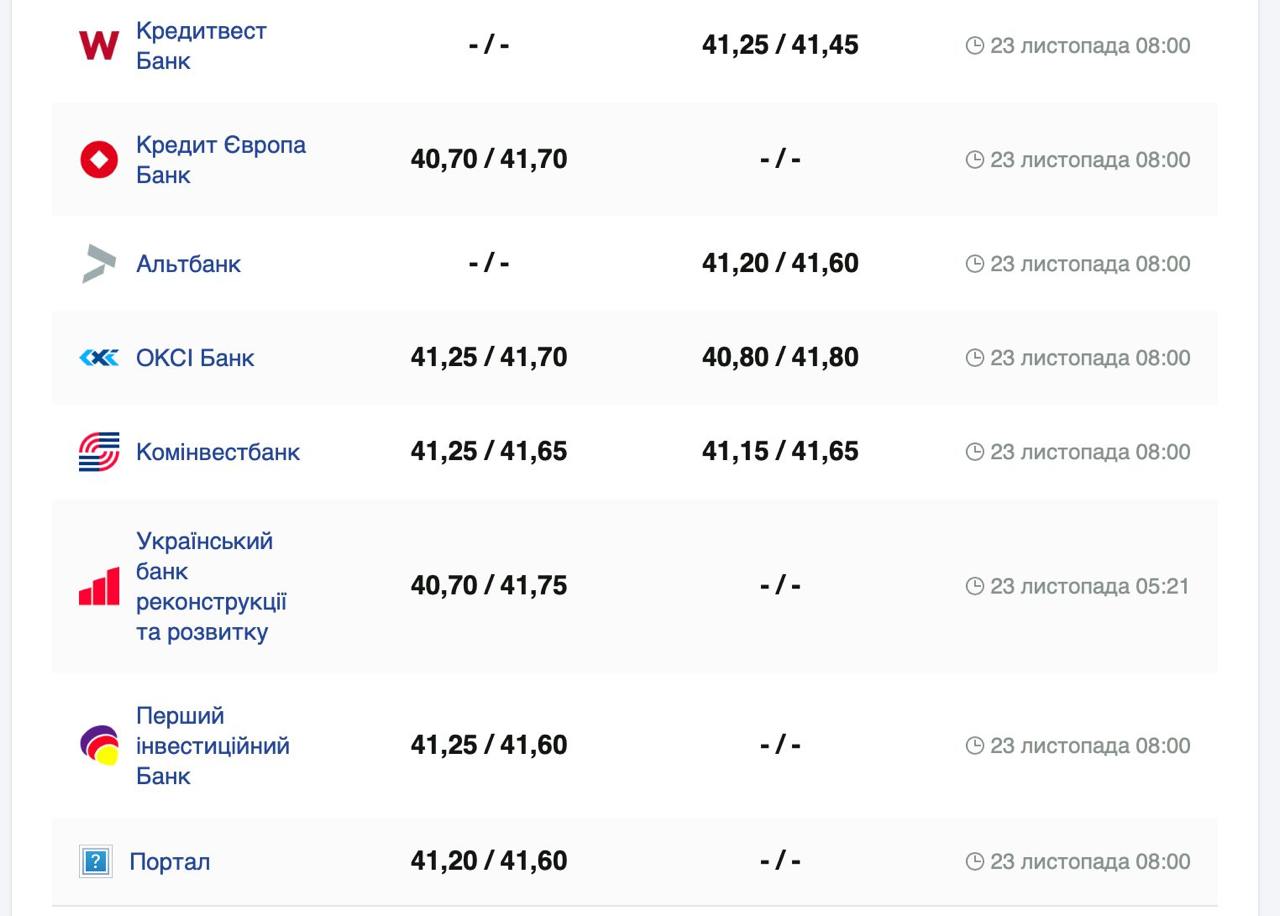Click the Кредит Європа Банк red logo

99,160
